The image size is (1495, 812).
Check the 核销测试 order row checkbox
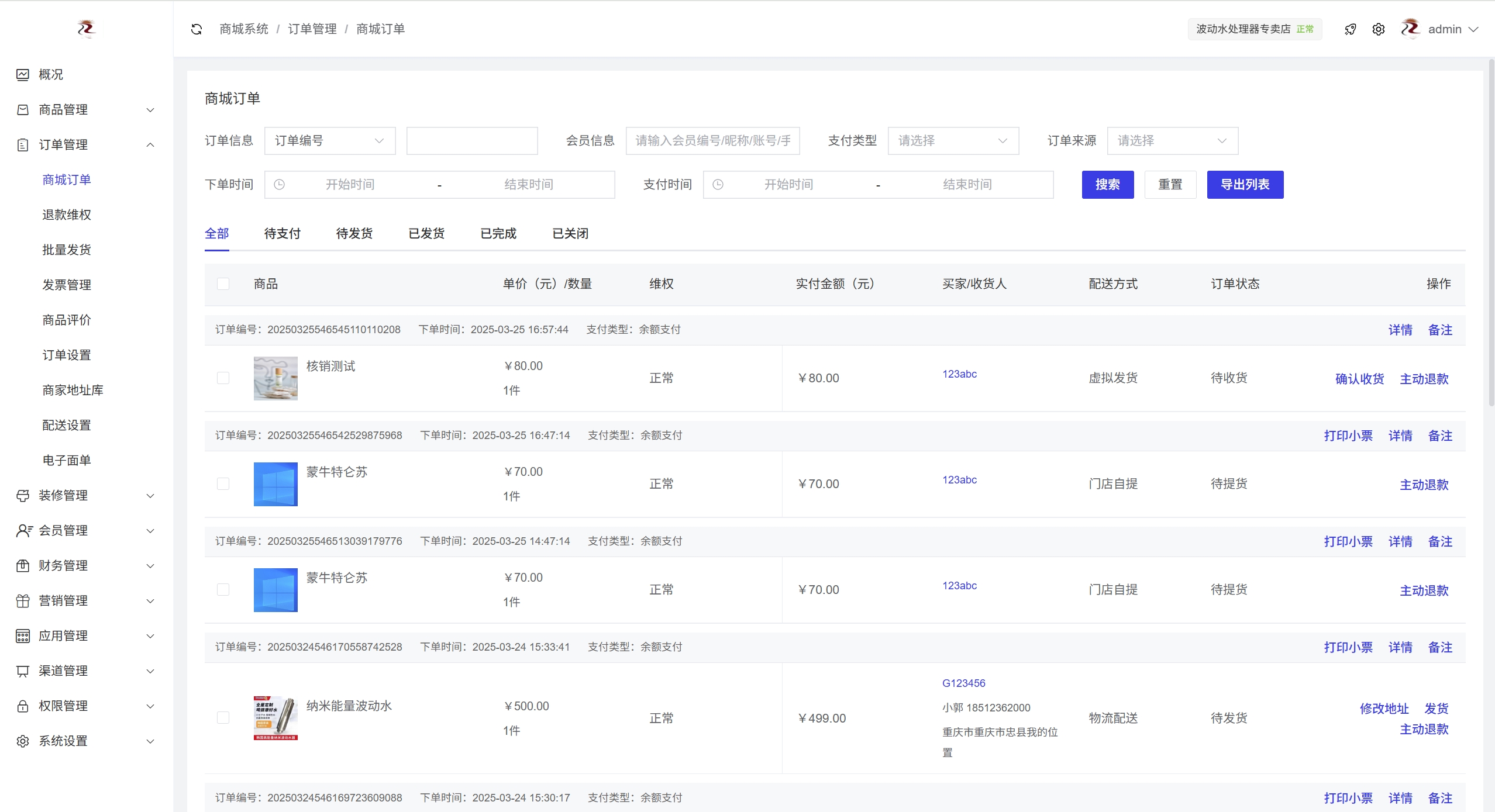(223, 378)
